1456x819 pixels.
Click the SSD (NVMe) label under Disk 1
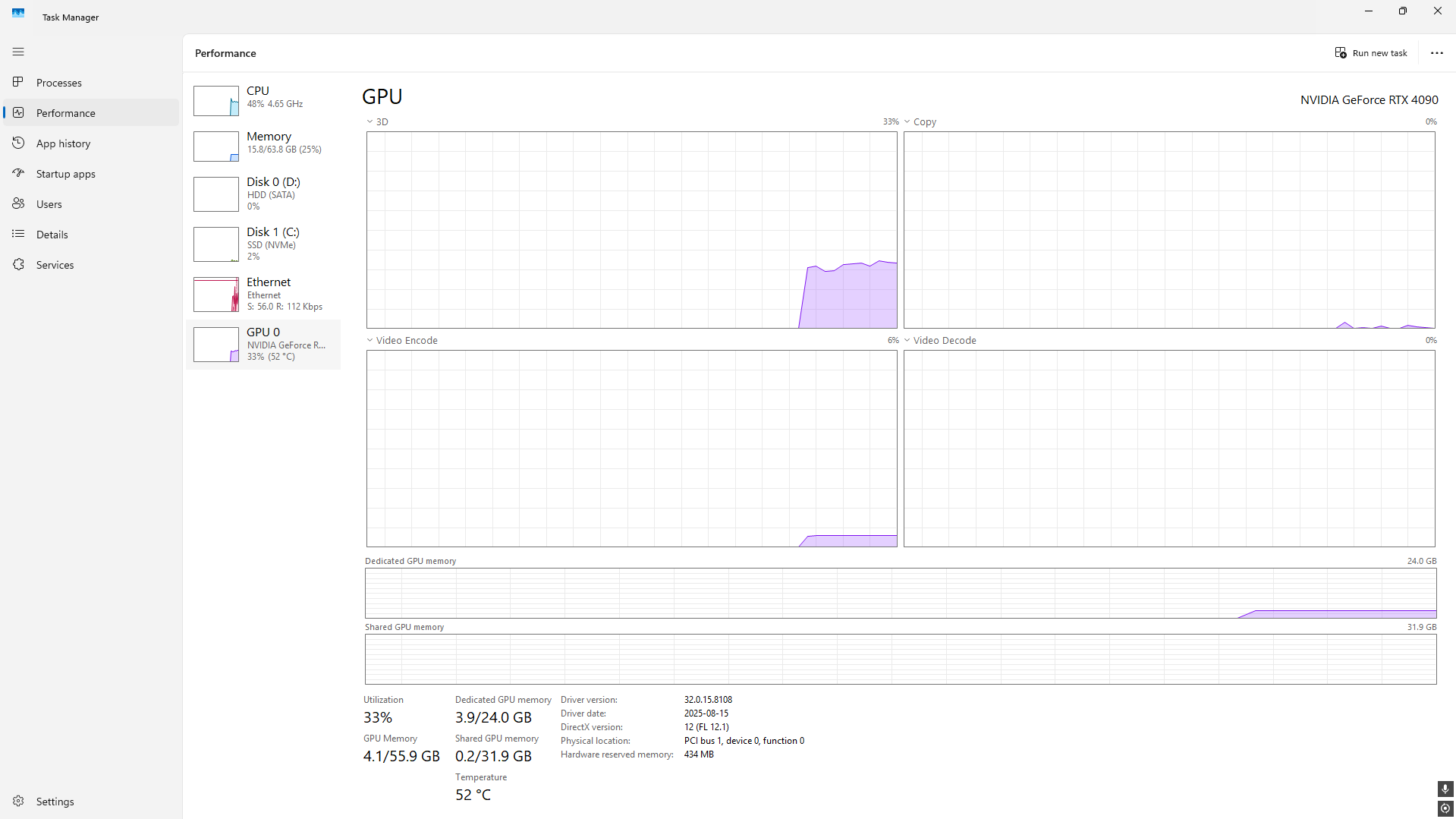tap(271, 245)
